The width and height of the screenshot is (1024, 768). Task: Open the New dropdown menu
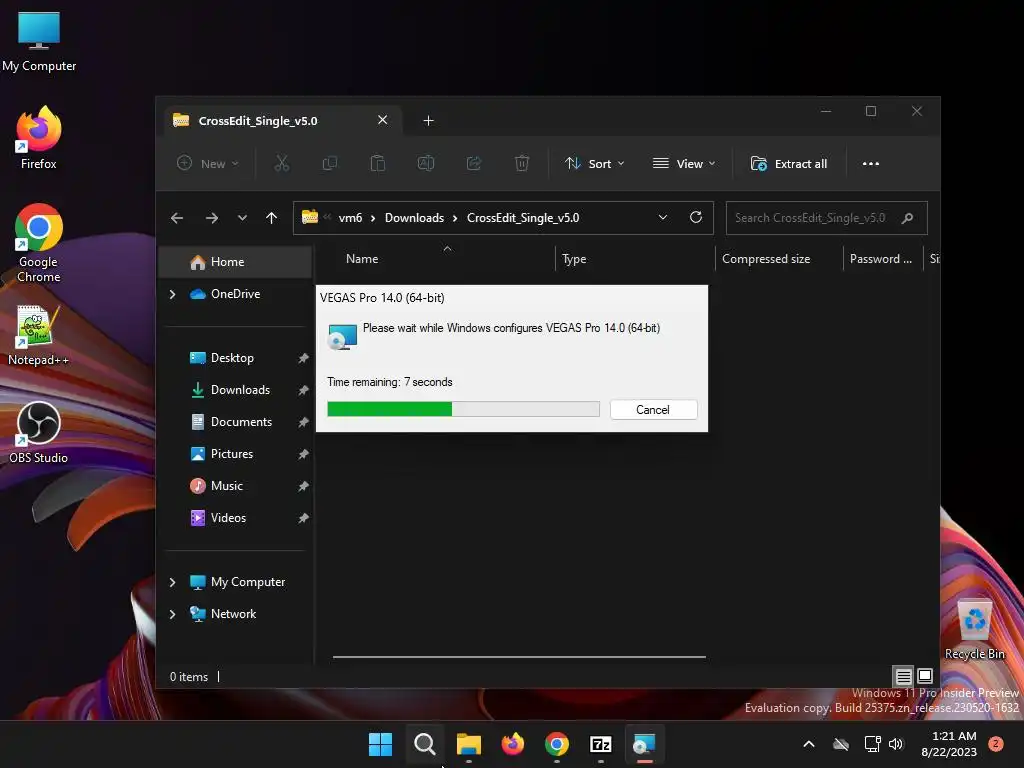pos(208,163)
